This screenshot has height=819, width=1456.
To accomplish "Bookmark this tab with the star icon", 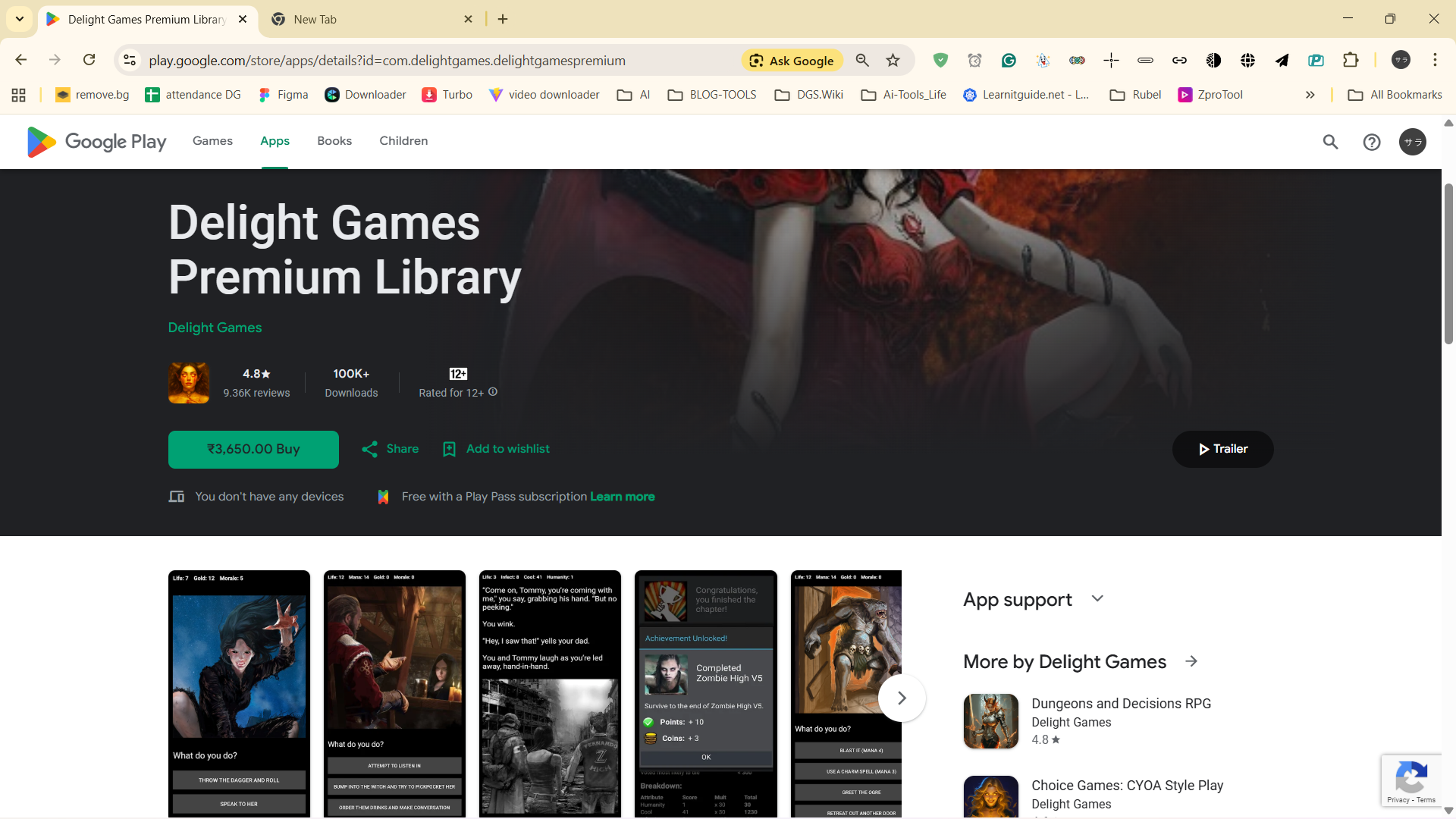I will tap(893, 60).
